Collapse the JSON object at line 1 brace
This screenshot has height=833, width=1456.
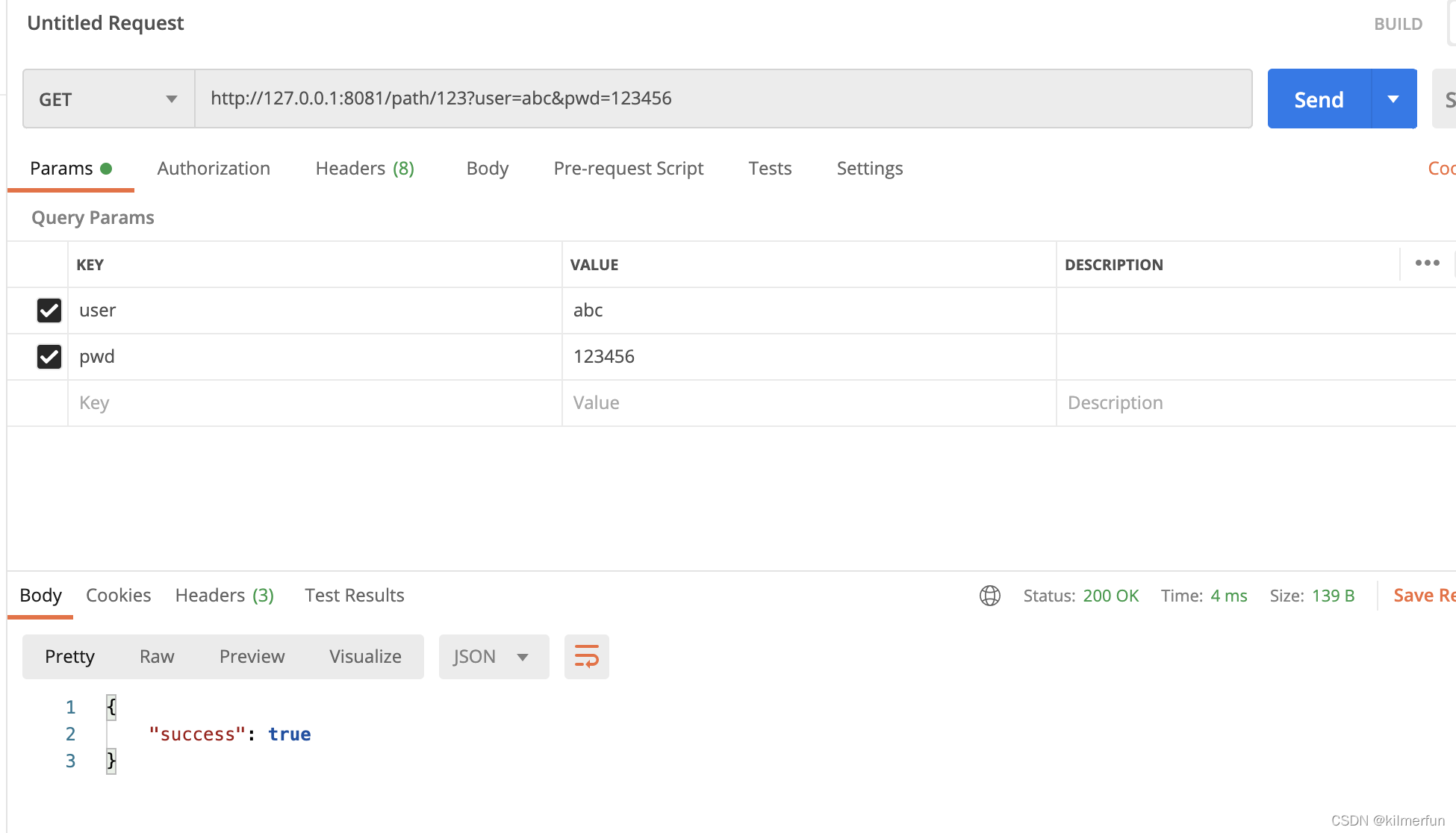pyautogui.click(x=111, y=707)
